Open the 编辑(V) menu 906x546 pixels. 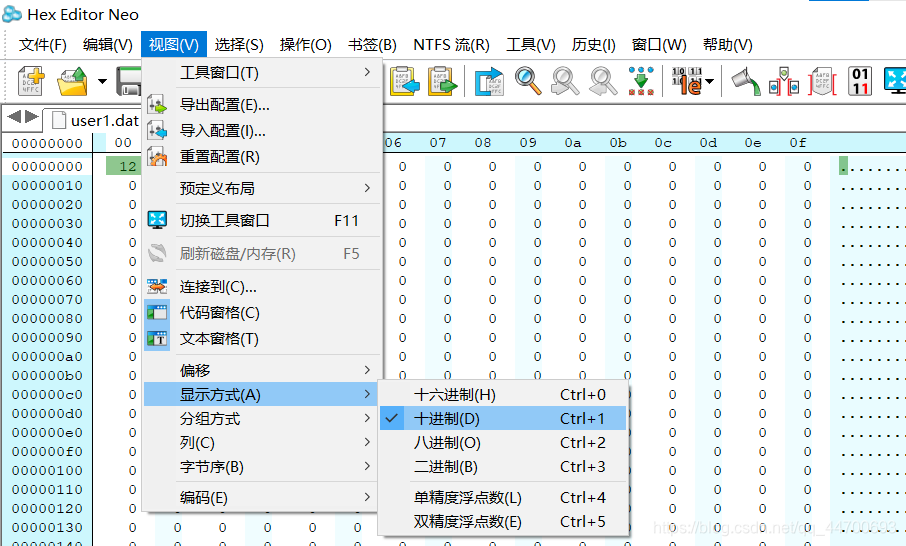107,44
